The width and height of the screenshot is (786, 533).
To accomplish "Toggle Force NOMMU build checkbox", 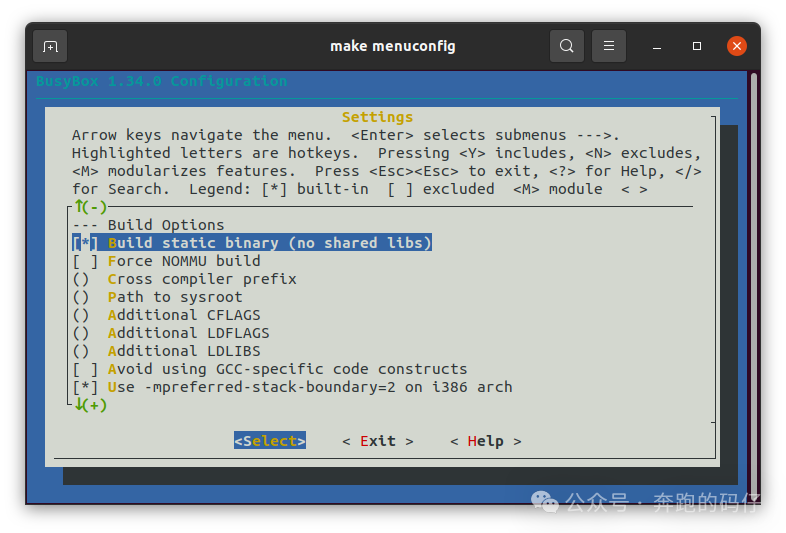I will [x=85, y=261].
